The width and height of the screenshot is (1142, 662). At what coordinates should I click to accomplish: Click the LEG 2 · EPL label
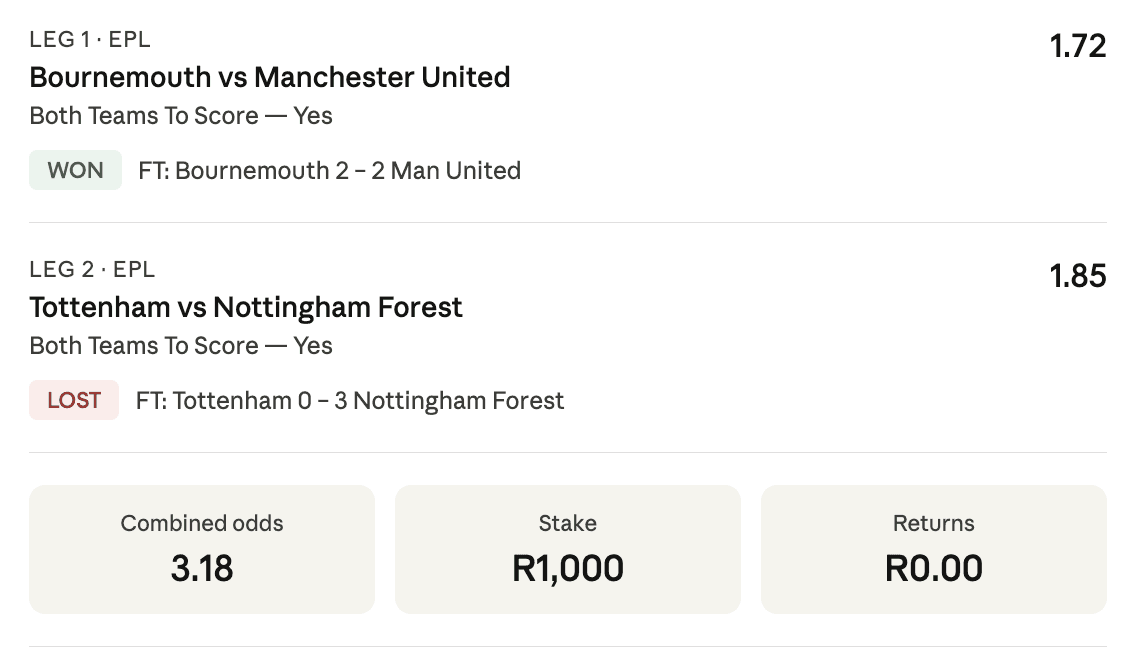click(92, 270)
